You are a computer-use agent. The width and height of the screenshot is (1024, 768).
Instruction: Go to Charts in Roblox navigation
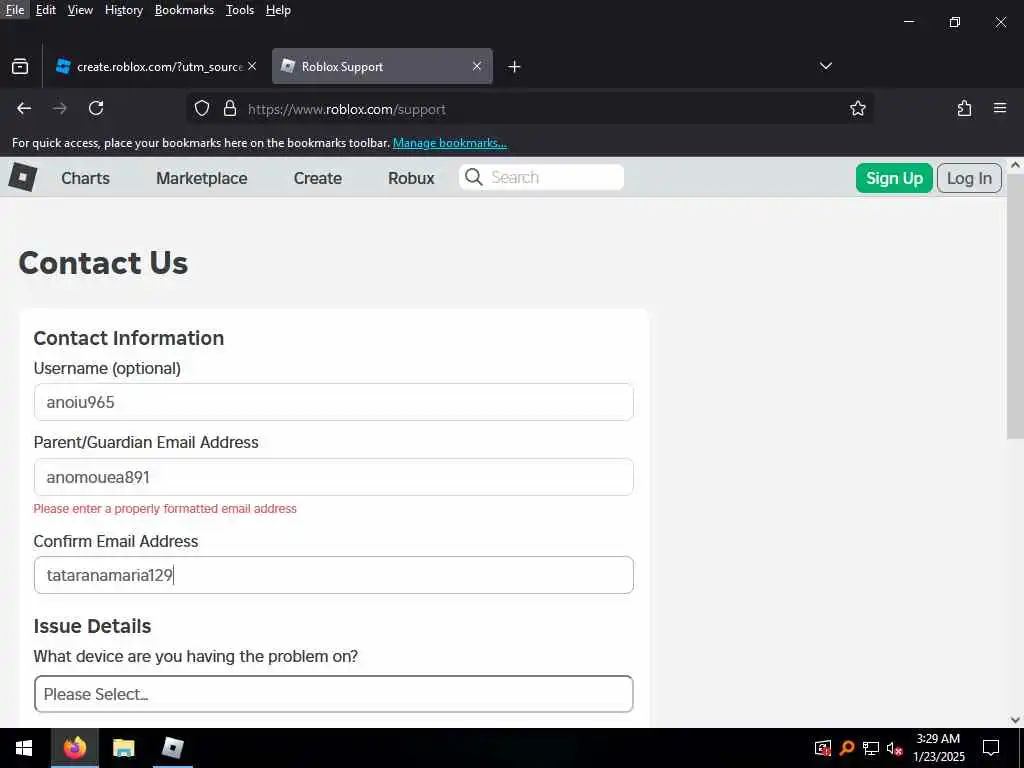tap(86, 178)
